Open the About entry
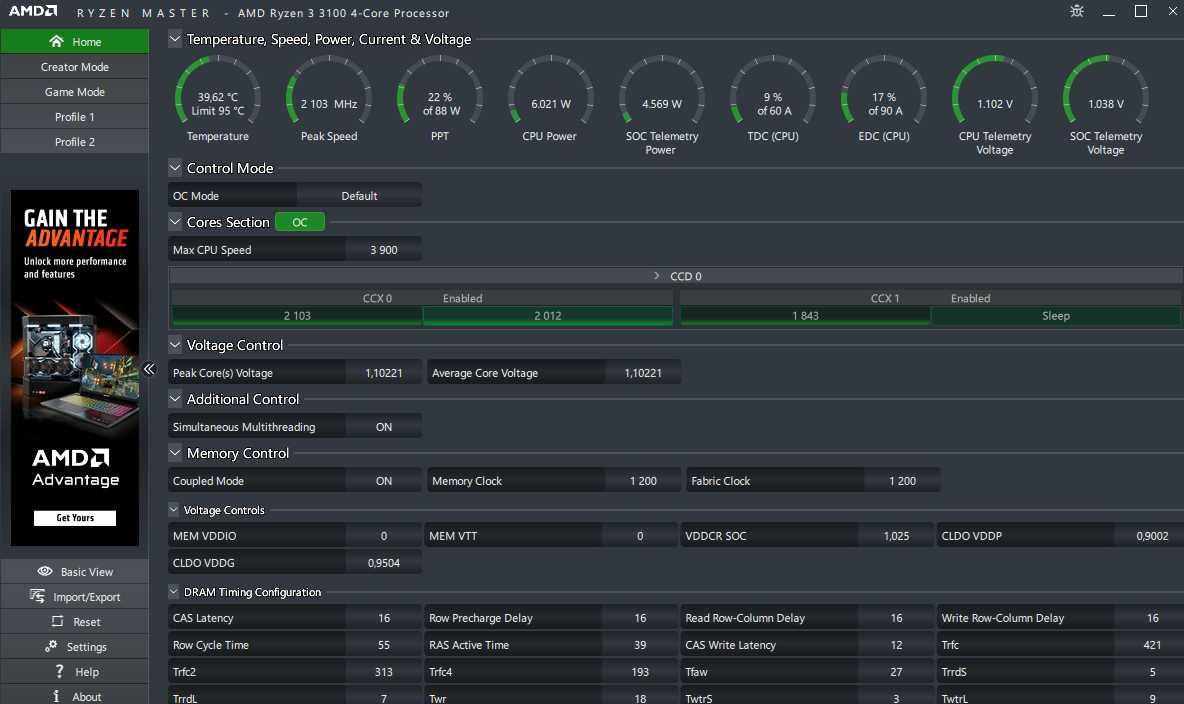The image size is (1184, 704). [75, 695]
